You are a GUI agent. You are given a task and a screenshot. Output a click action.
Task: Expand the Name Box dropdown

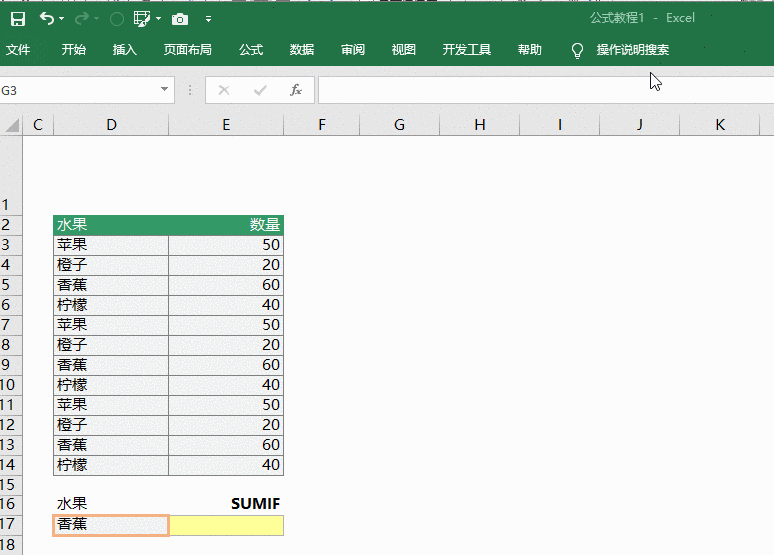click(165, 90)
